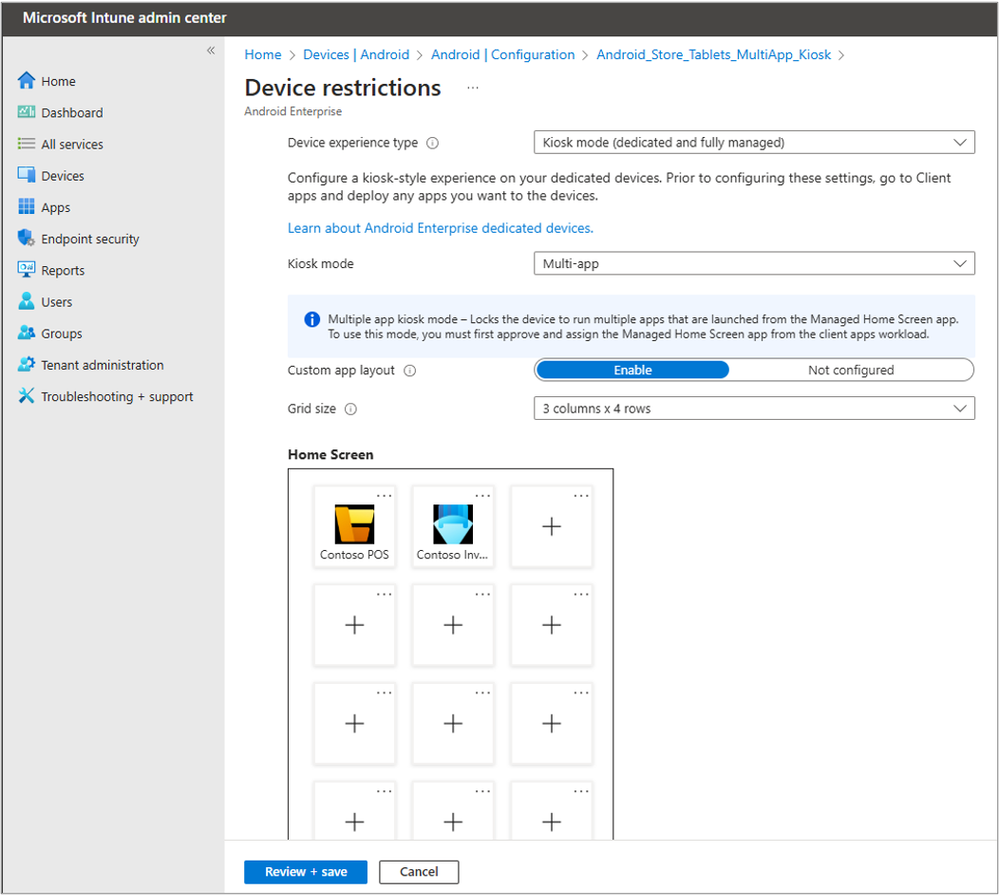
Task: Open Users in left navigation
Action: [57, 302]
